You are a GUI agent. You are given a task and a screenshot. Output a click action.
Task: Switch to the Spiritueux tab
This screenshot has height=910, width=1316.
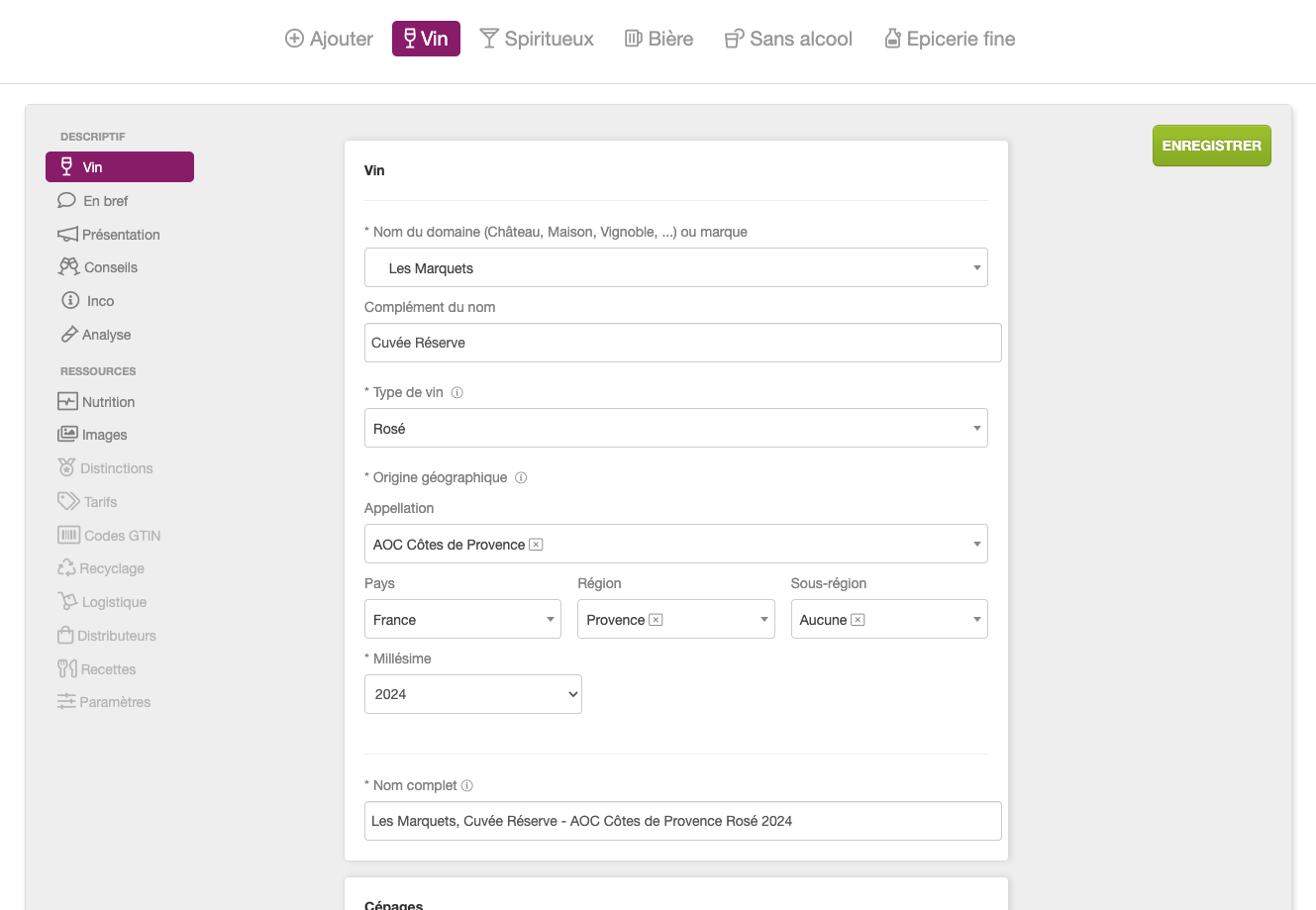tap(537, 39)
